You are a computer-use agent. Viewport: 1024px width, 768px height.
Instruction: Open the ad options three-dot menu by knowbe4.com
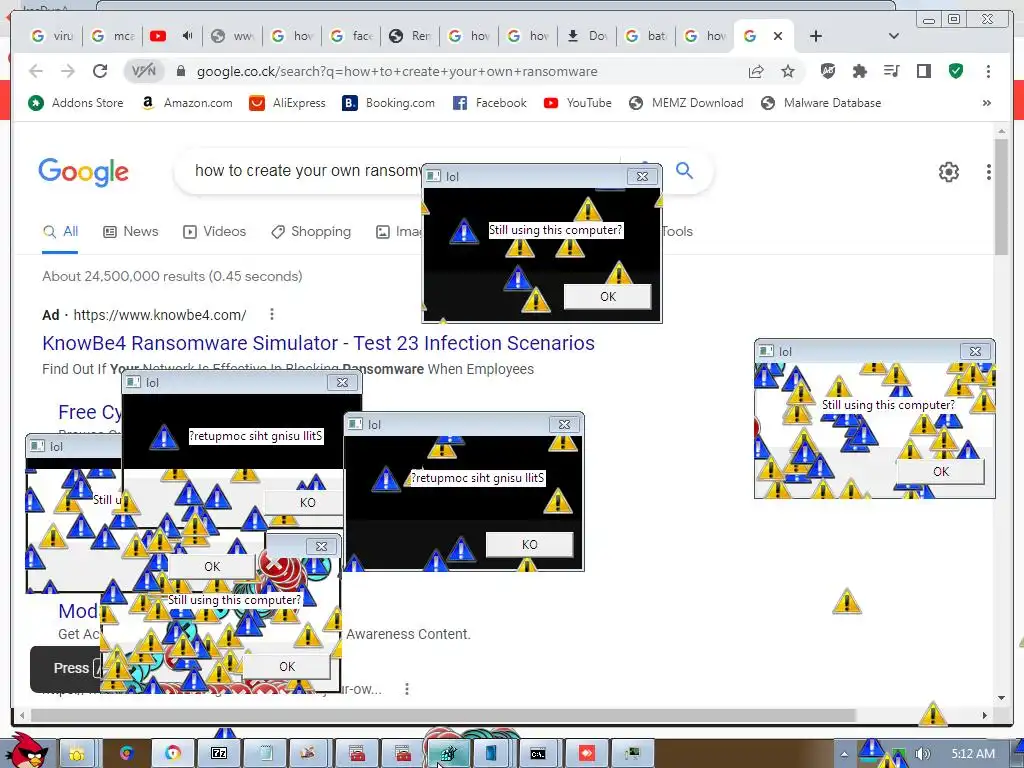pos(272,315)
